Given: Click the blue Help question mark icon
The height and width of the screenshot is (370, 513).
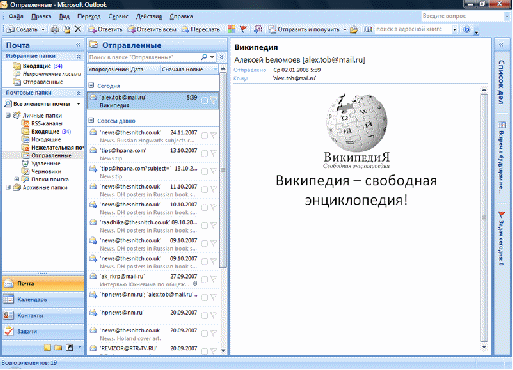Looking at the screenshot, I should click(466, 30).
